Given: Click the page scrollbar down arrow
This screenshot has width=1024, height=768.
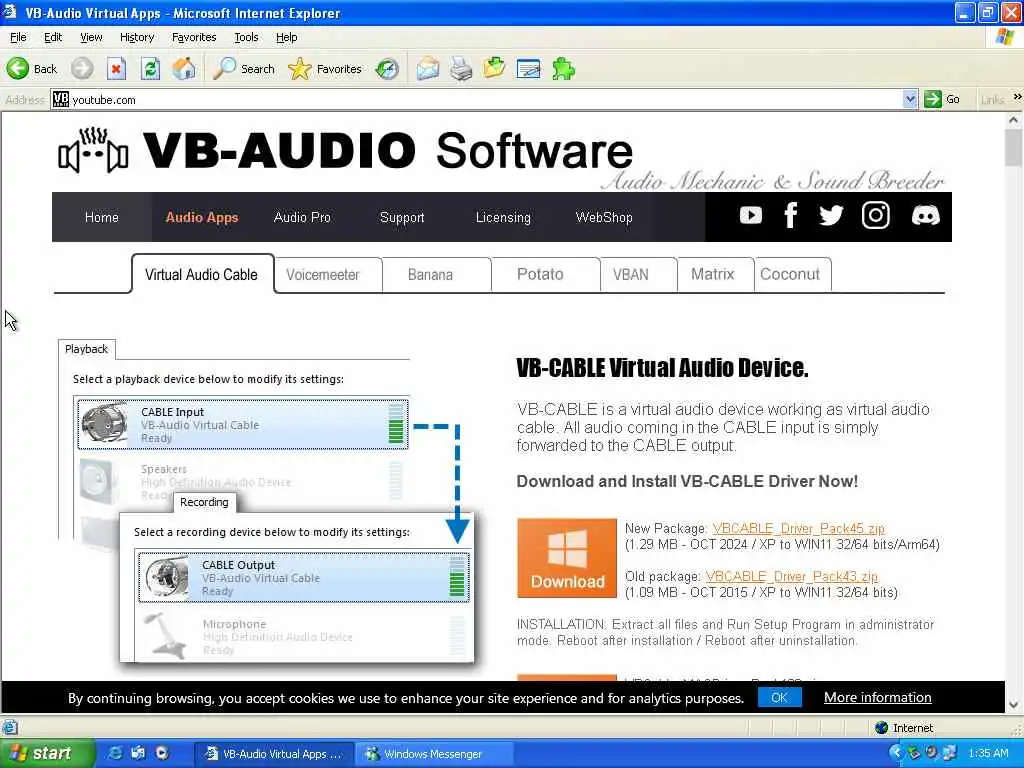Looking at the screenshot, I should point(1014,705).
